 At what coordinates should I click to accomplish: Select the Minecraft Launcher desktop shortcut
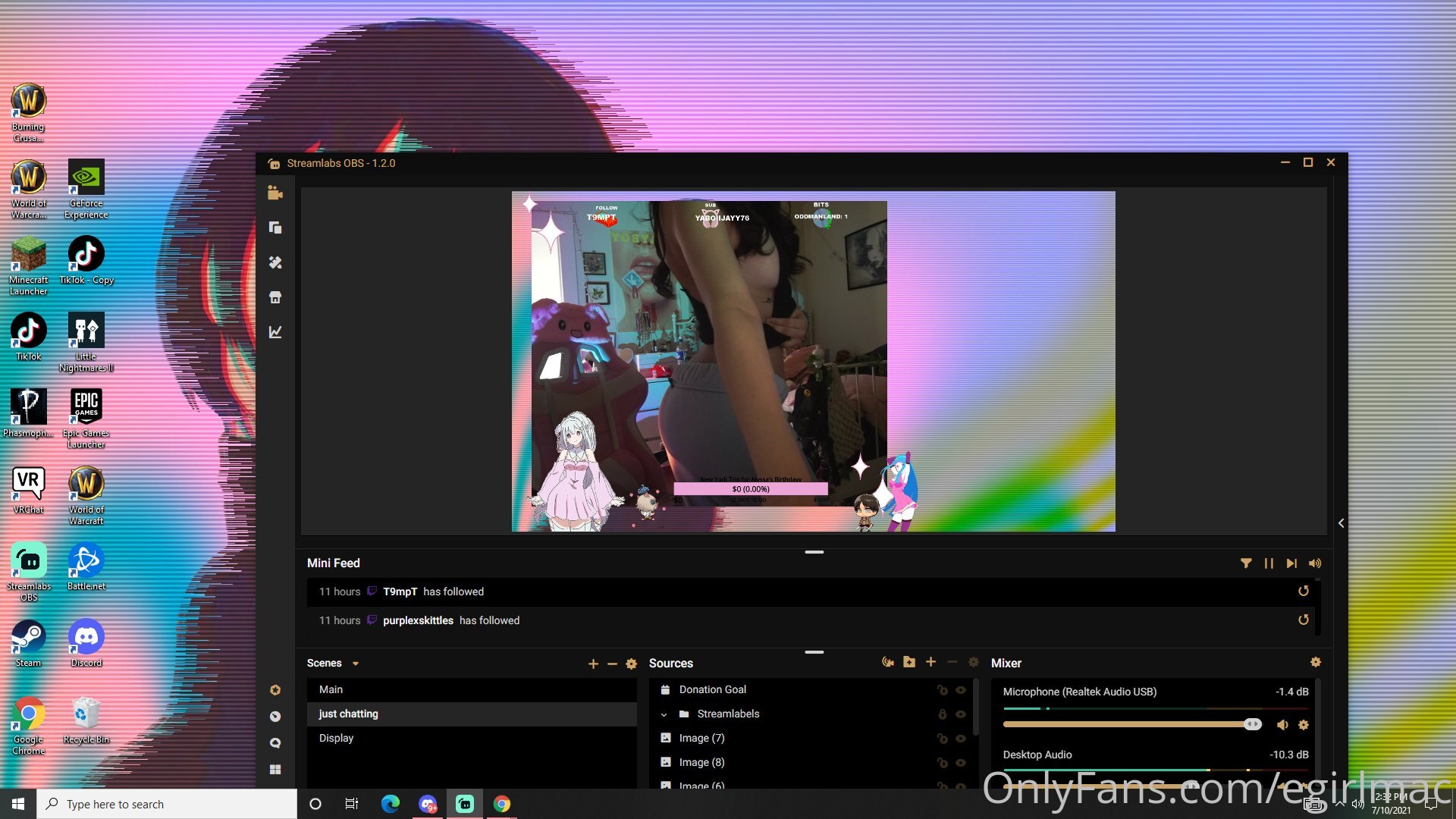[x=29, y=265]
